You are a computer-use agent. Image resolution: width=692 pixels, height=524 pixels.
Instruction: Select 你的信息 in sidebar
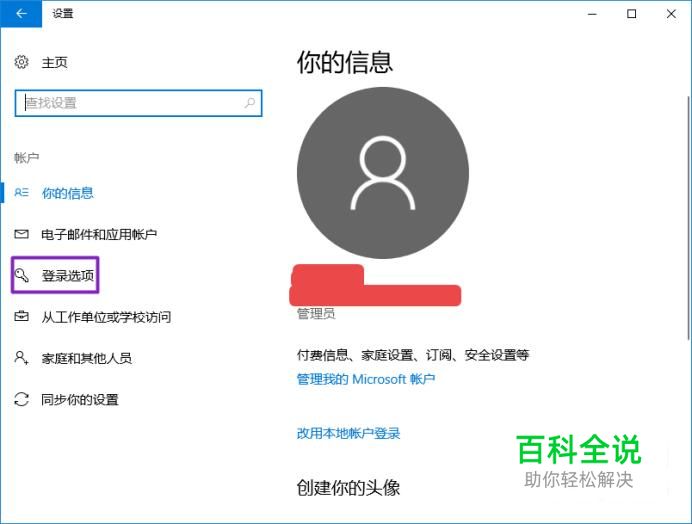click(68, 193)
